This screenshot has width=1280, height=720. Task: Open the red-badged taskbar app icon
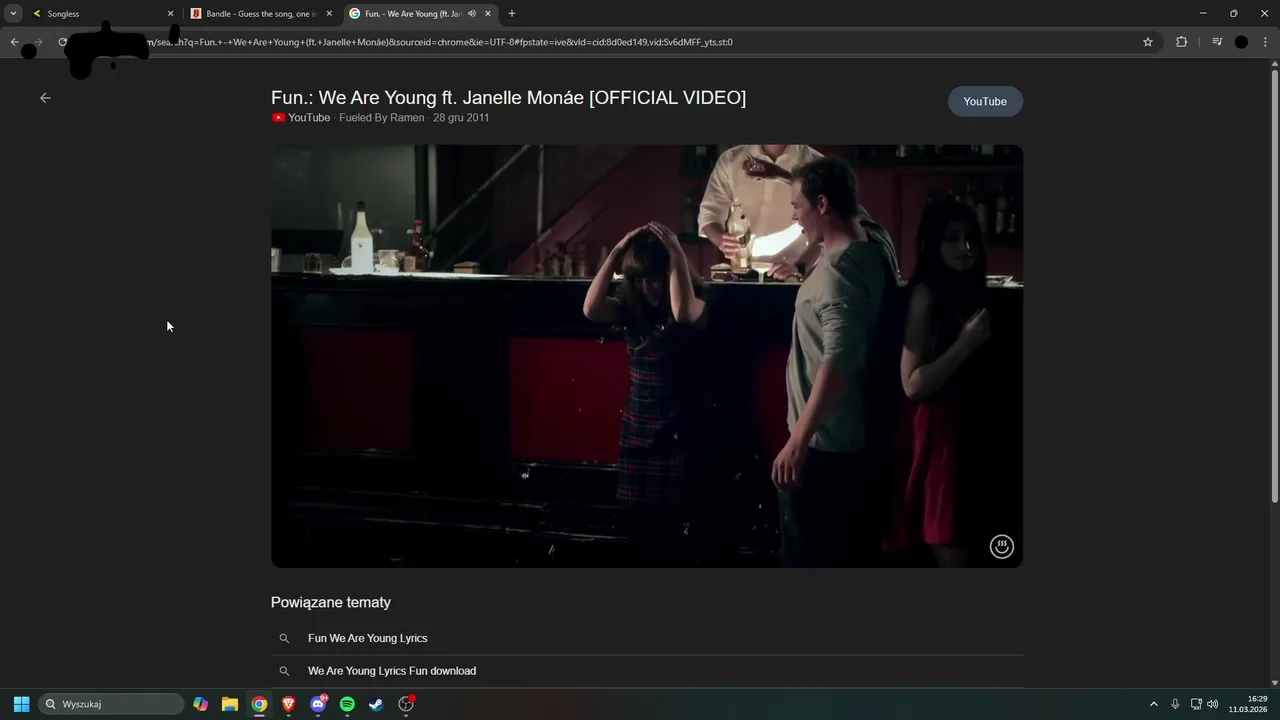[406, 704]
